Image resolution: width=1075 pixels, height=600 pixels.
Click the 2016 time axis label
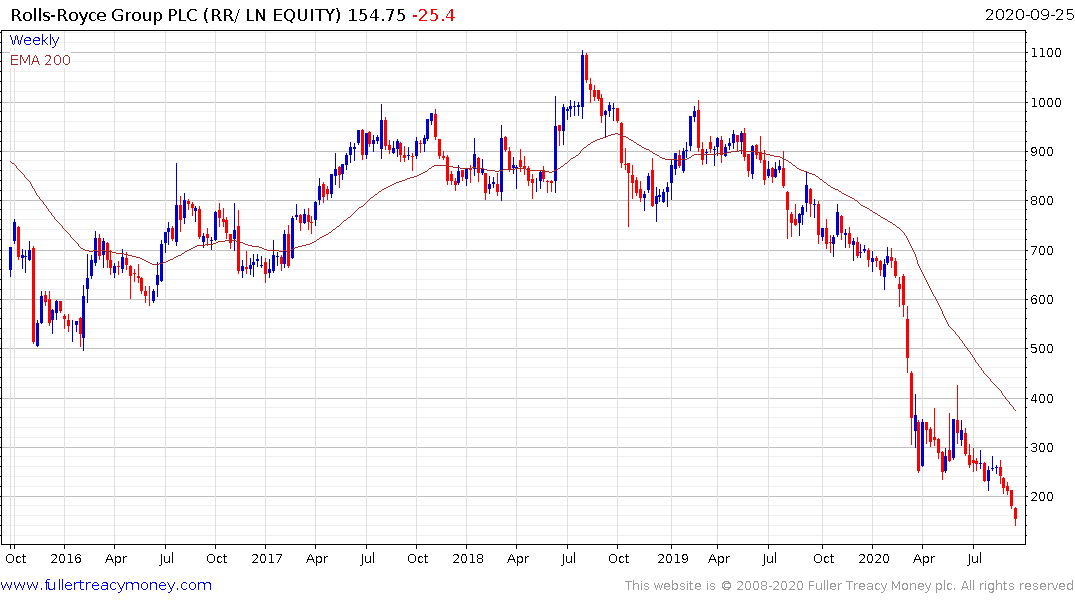(x=66, y=558)
